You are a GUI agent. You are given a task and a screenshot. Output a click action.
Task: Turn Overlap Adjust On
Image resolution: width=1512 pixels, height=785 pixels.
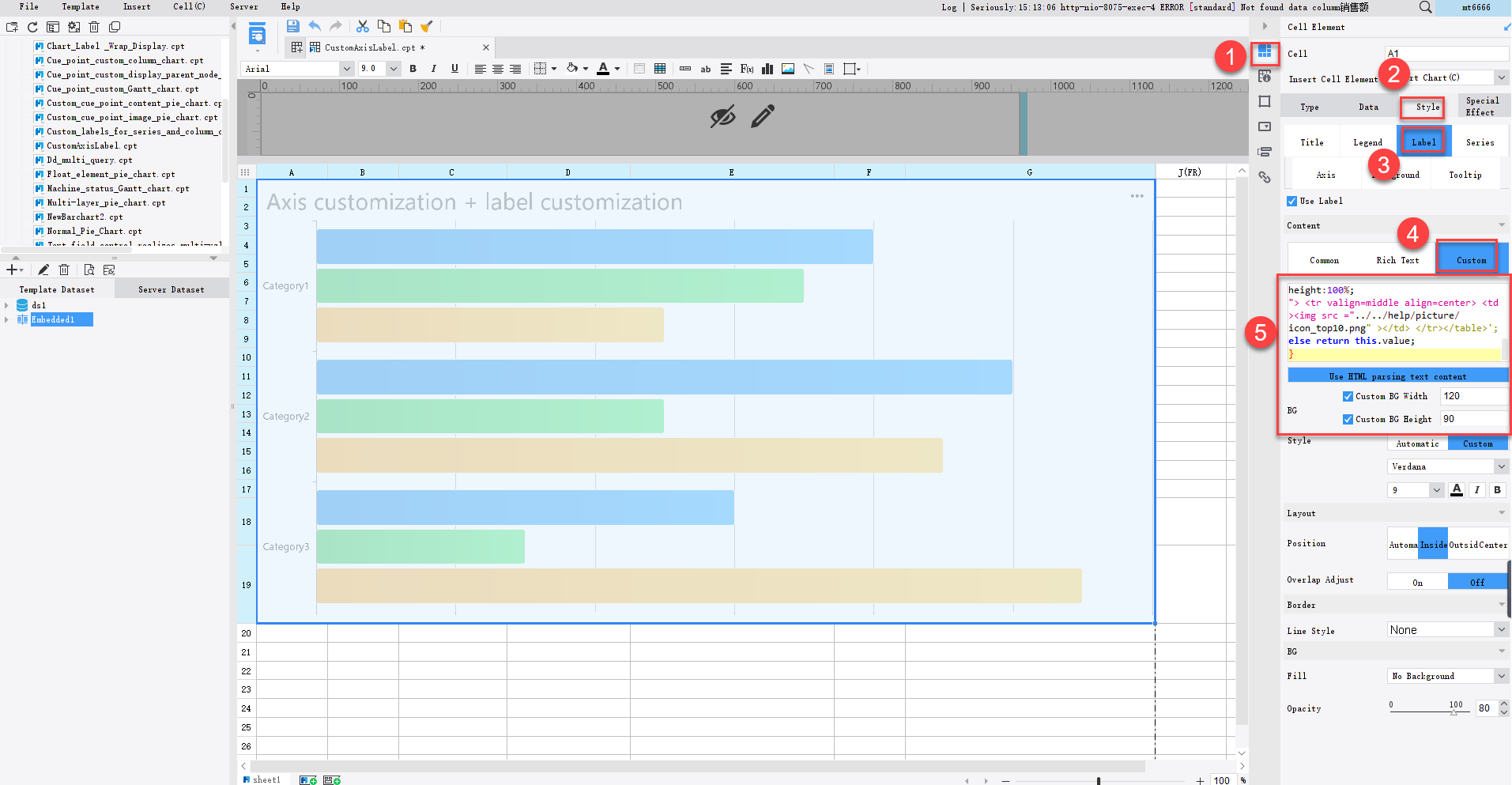point(1417,580)
